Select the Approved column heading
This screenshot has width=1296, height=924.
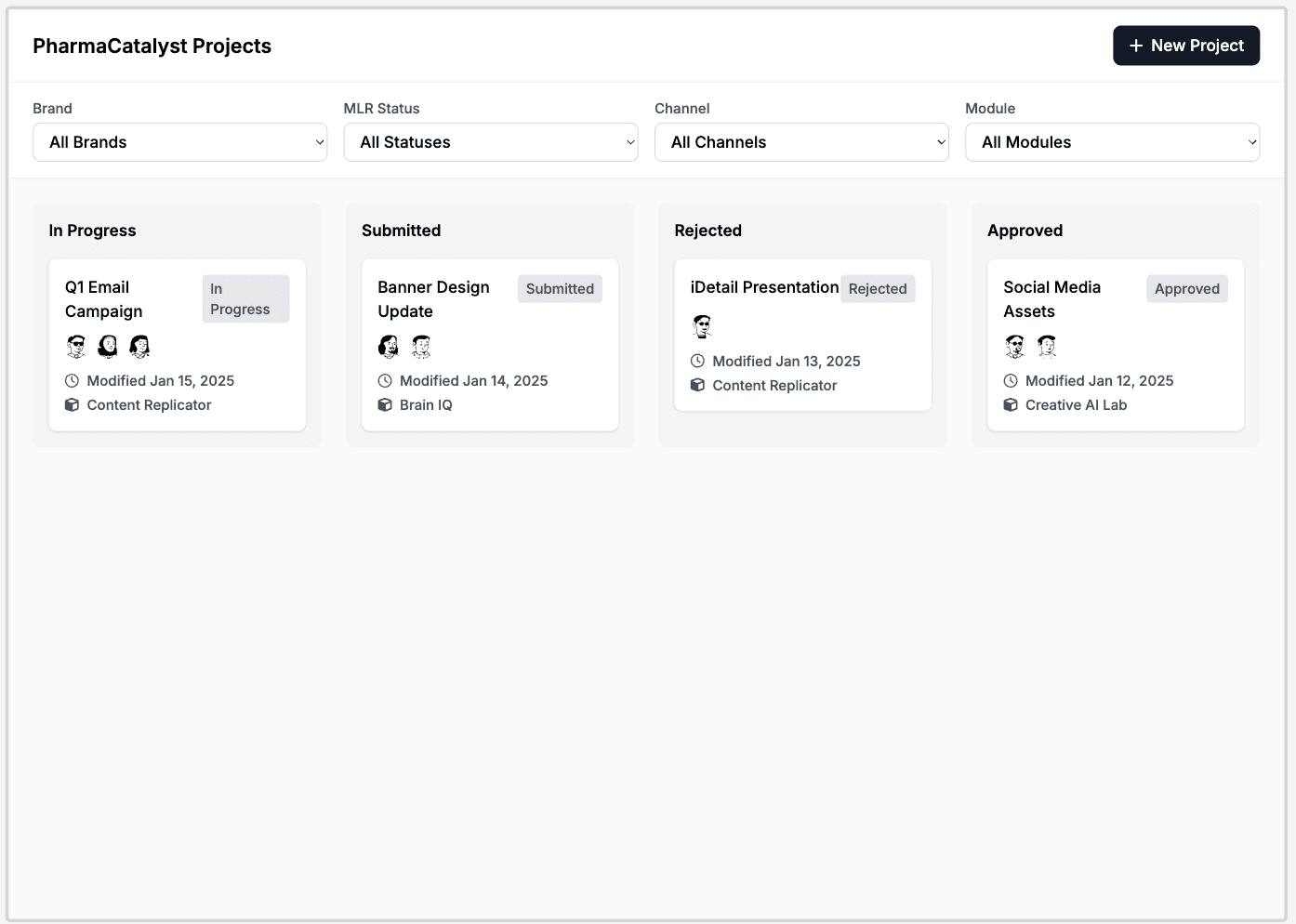(1025, 231)
